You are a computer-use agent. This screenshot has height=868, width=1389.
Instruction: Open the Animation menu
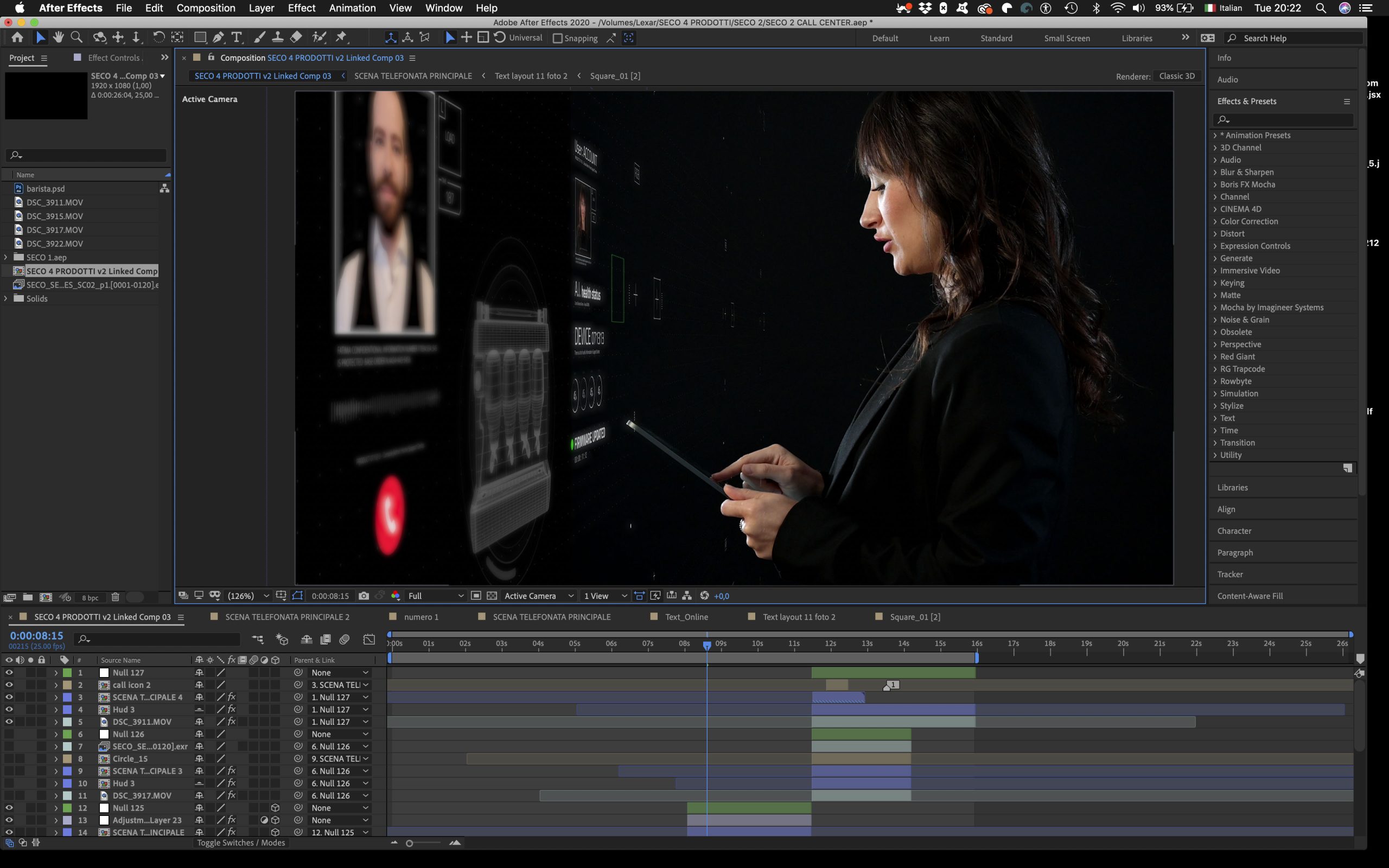coord(352,8)
